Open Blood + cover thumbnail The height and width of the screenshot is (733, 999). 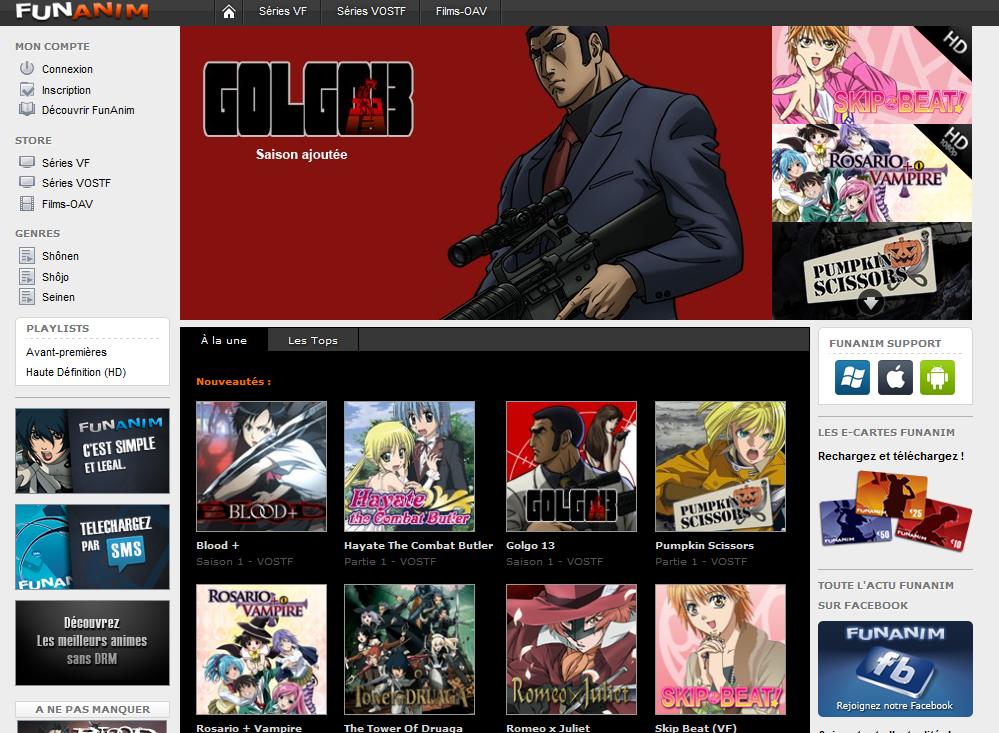tap(261, 466)
